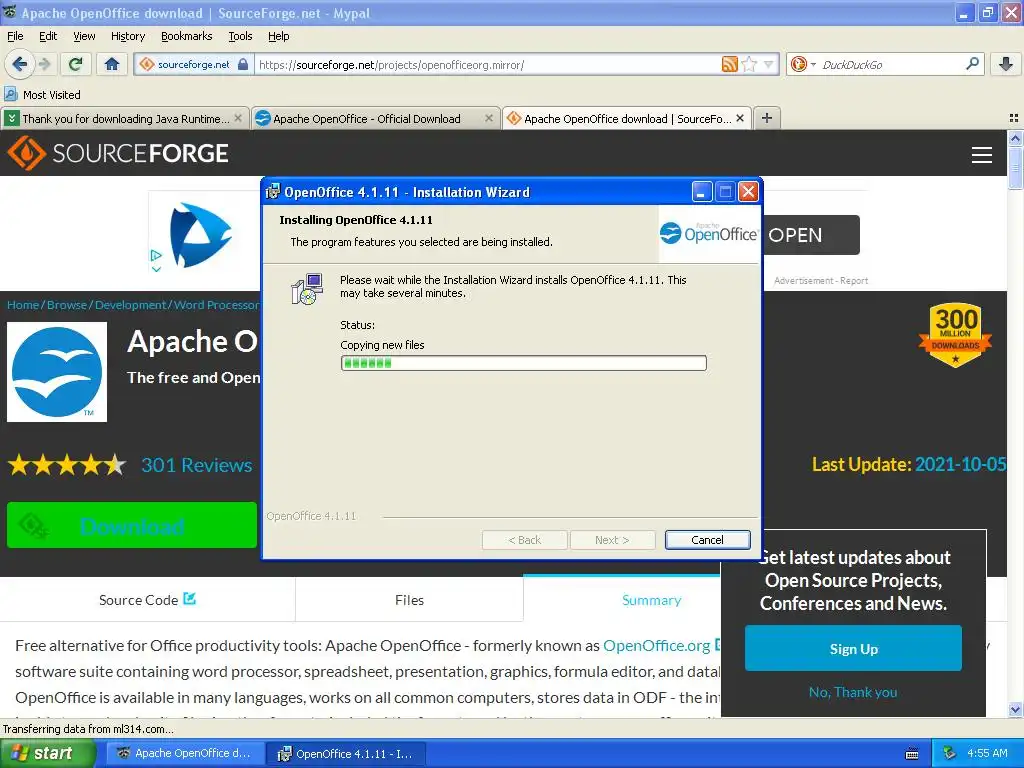The image size is (1024, 768).
Task: Click the Apache OpenOffice seagull logo
Action: 57,372
